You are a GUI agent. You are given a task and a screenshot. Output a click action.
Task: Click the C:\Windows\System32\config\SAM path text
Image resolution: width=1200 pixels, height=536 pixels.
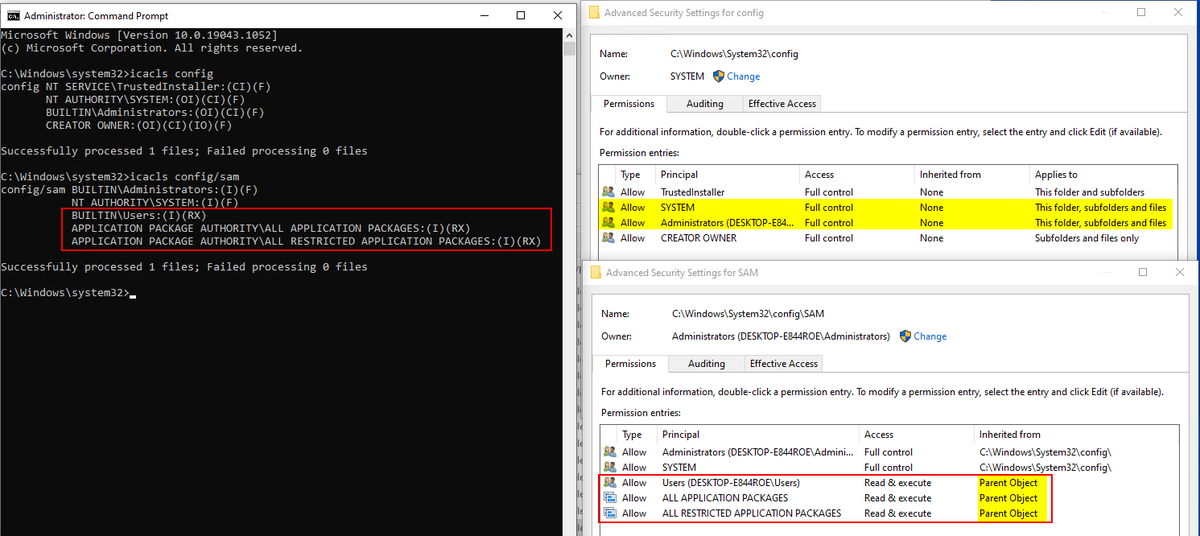[x=748, y=314]
